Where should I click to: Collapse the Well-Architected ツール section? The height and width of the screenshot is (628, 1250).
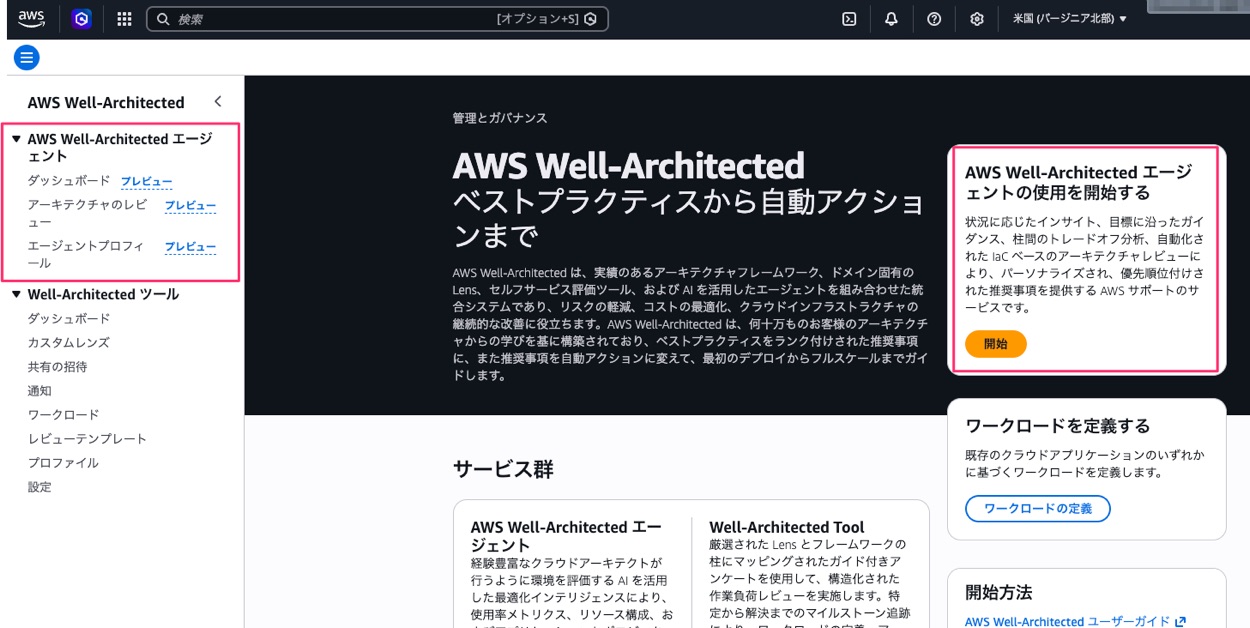[16, 294]
